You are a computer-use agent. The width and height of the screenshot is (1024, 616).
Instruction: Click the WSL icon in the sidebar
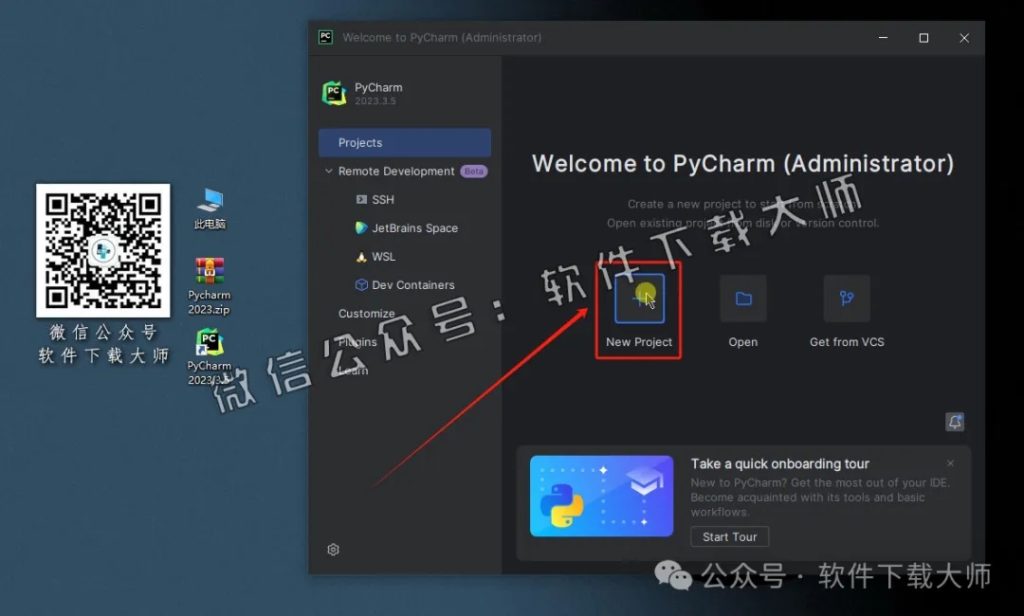pyautogui.click(x=361, y=256)
